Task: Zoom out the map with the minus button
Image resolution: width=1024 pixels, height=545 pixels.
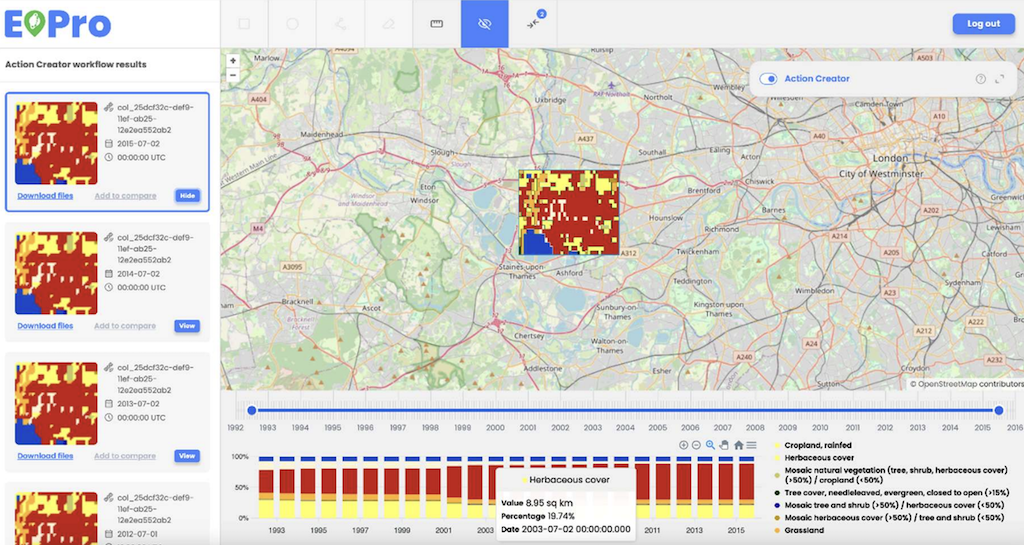Action: point(233,75)
